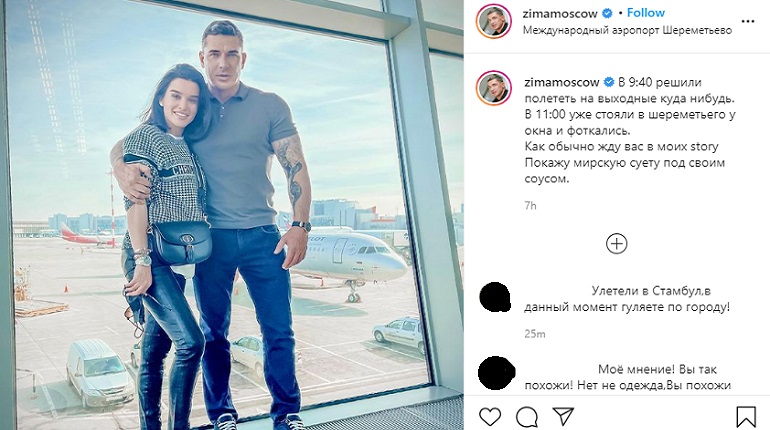
Task: Click the 7h timestamp under the caption
Action: (x=530, y=206)
